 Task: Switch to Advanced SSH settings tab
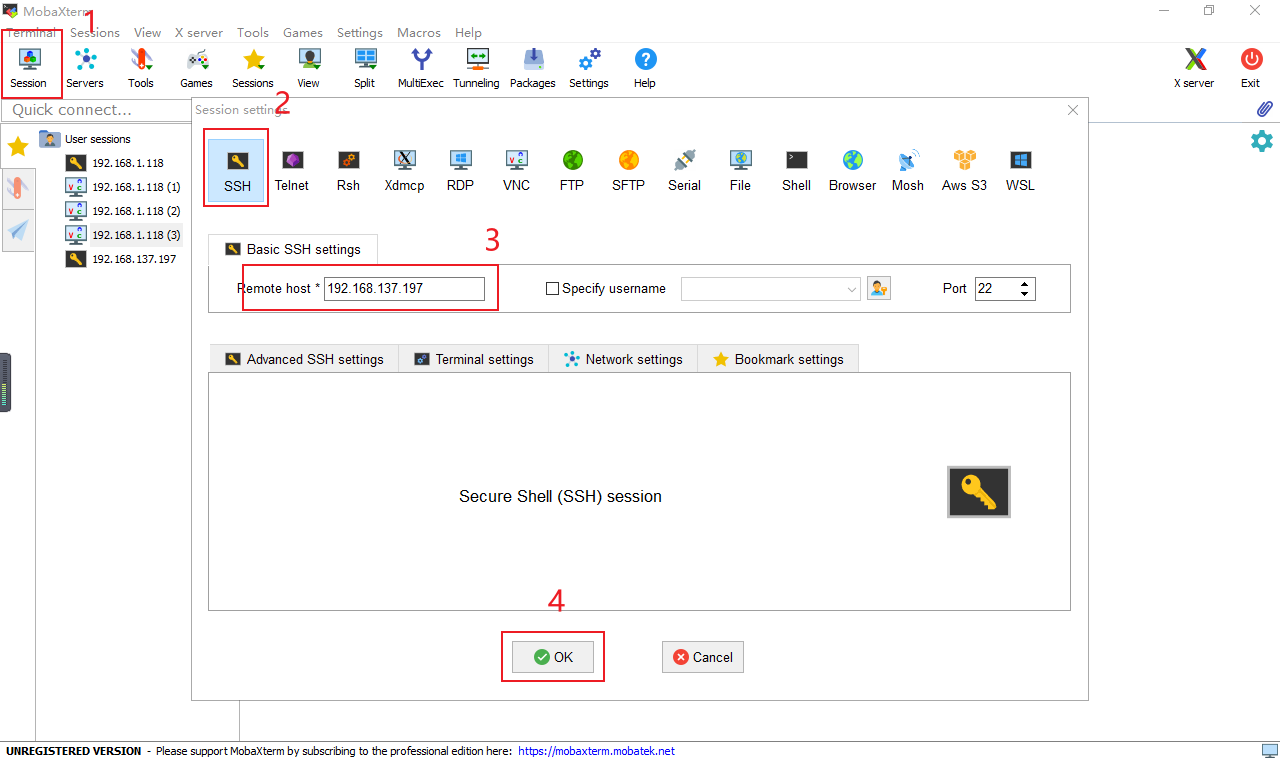304,359
